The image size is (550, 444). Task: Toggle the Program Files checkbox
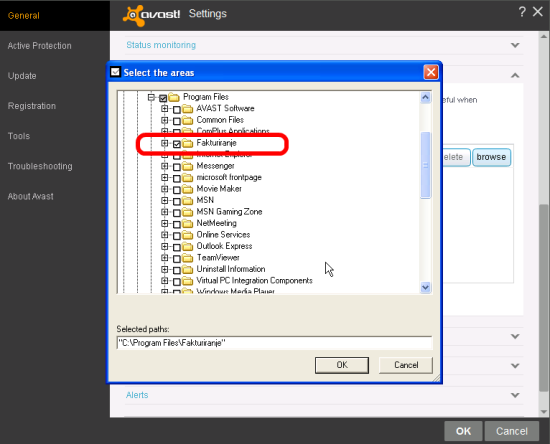(163, 97)
